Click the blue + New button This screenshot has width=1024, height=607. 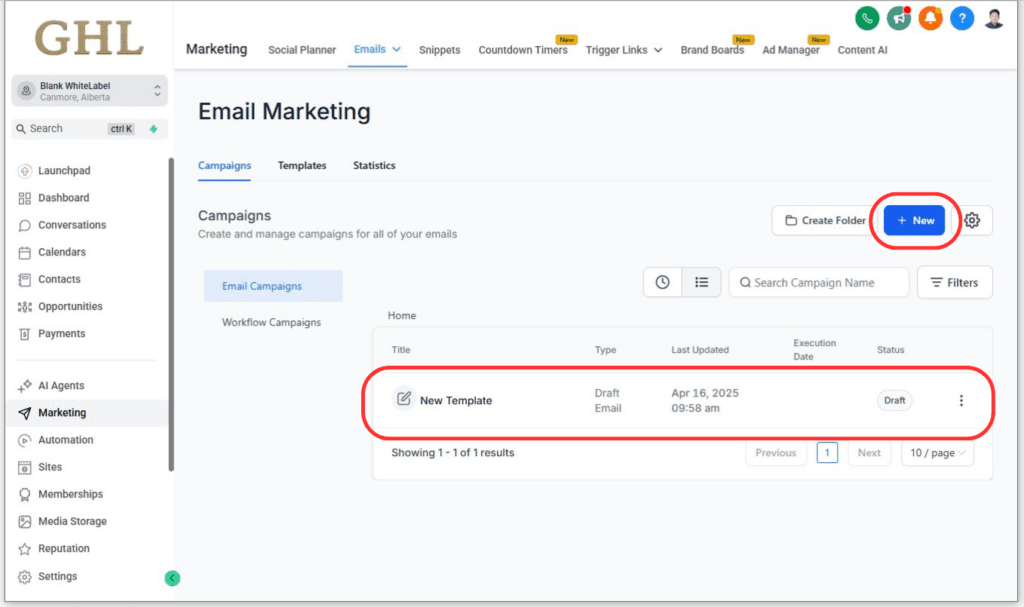point(914,220)
